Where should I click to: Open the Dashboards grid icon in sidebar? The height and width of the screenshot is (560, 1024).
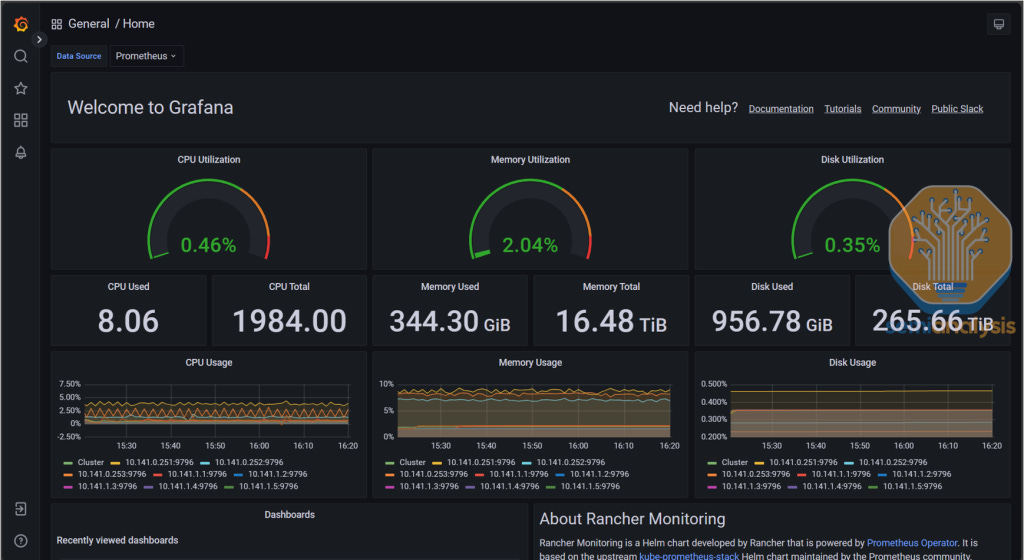coord(21,120)
